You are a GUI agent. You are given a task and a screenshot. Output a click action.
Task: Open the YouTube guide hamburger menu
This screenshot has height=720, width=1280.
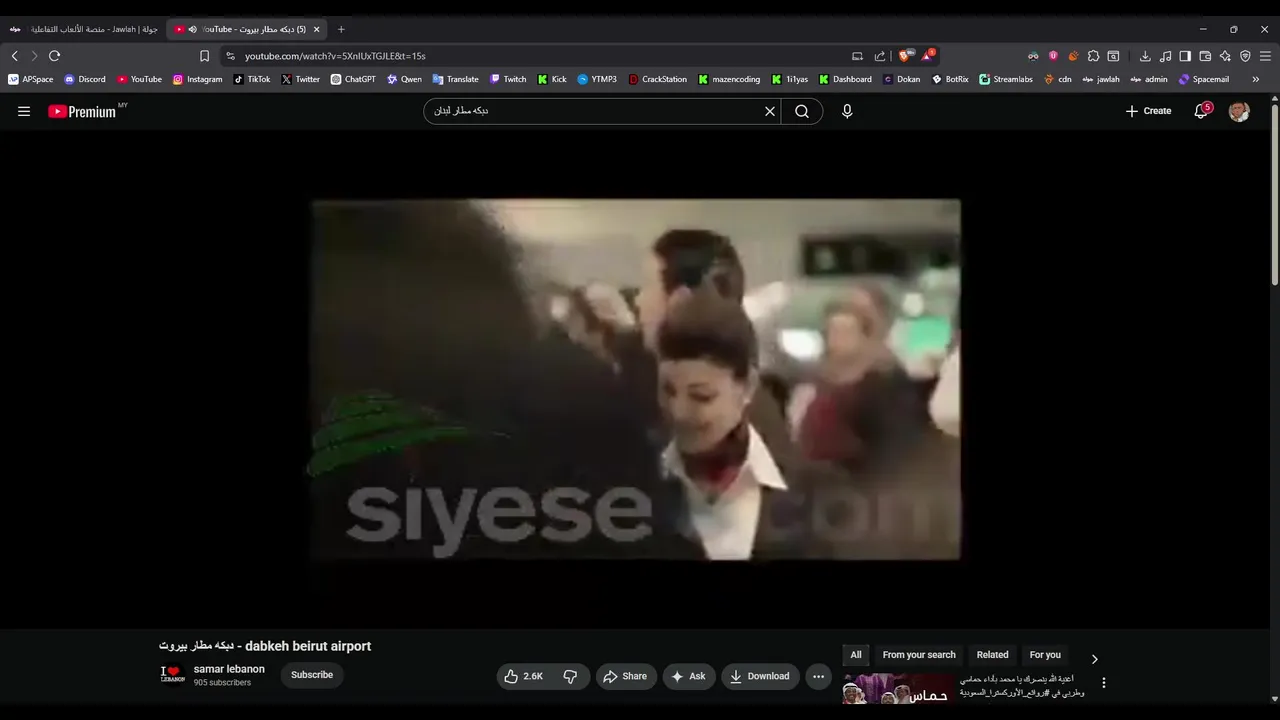(24, 111)
